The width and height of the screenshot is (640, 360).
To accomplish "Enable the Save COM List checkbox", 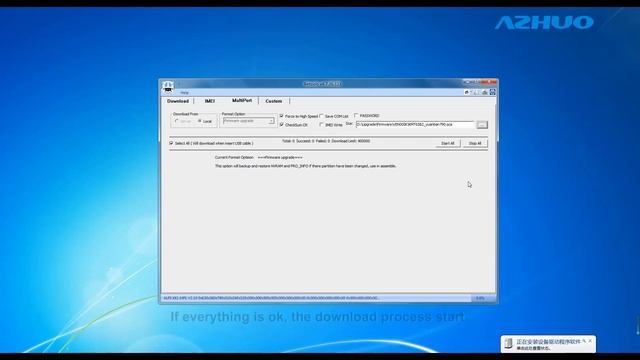I will click(x=322, y=116).
